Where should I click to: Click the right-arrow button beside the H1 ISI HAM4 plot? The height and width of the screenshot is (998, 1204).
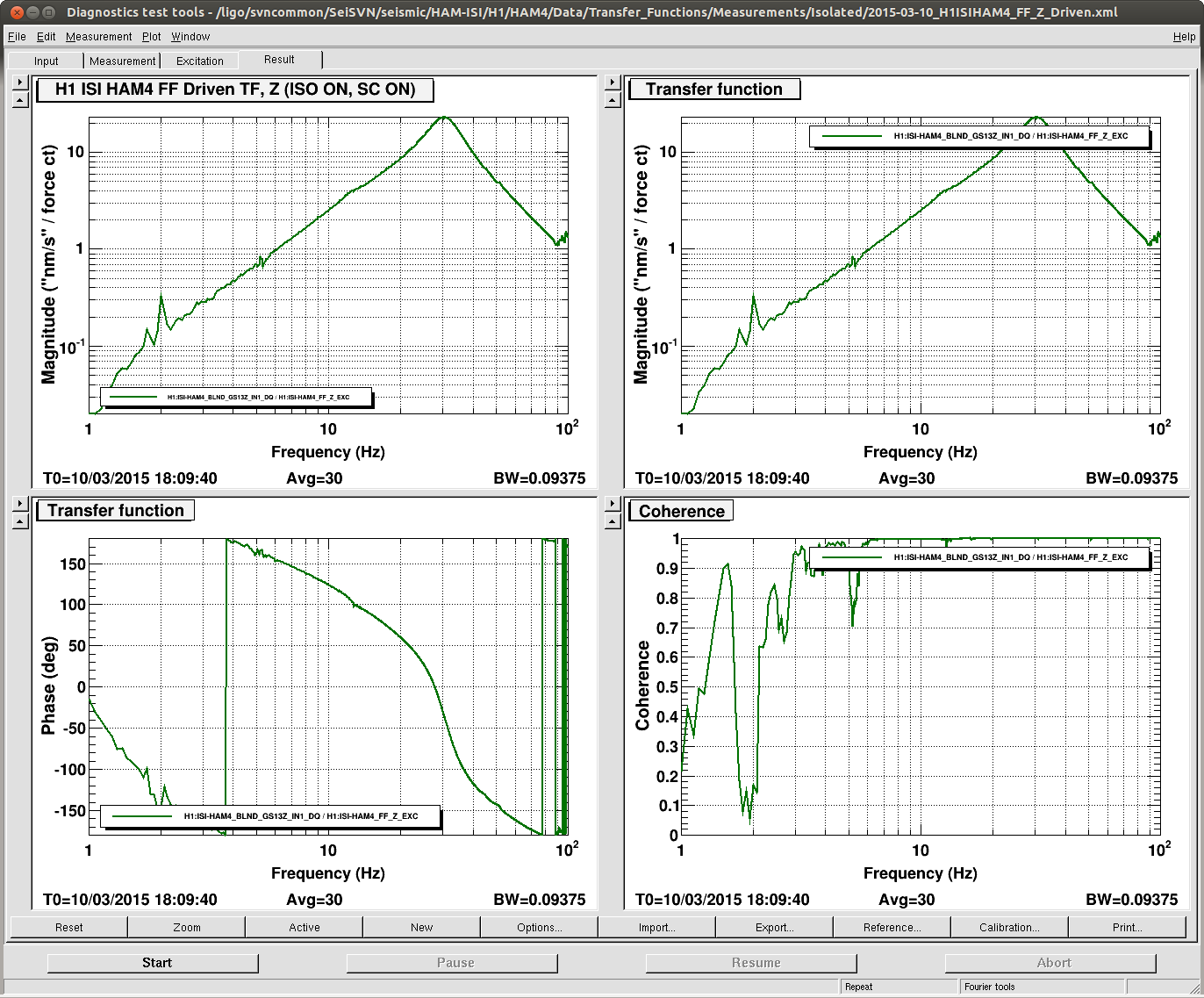pos(20,83)
